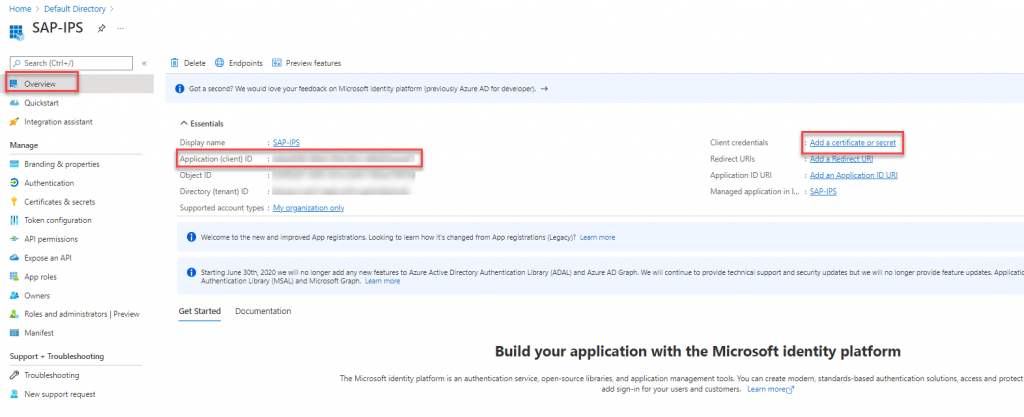The image size is (1024, 417).
Task: Click My organization only link
Action: coord(308,208)
